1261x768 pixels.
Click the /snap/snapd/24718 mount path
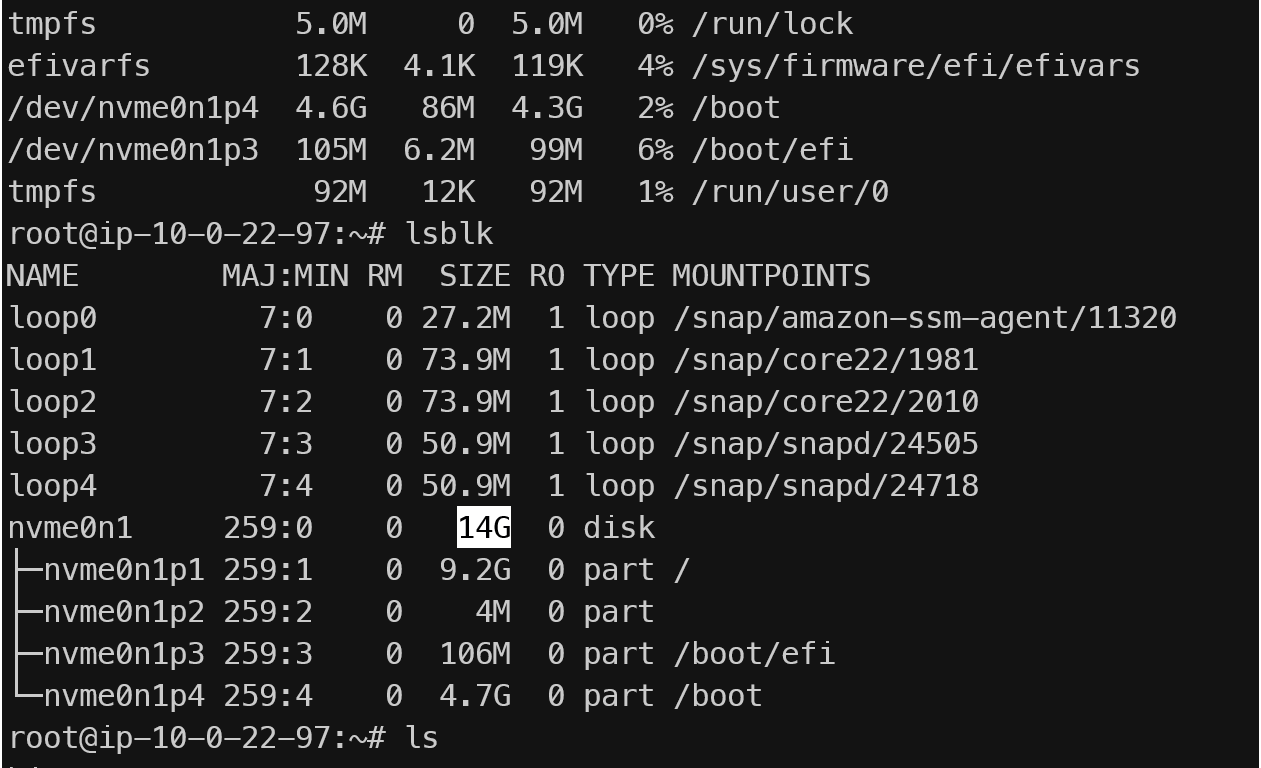(826, 486)
